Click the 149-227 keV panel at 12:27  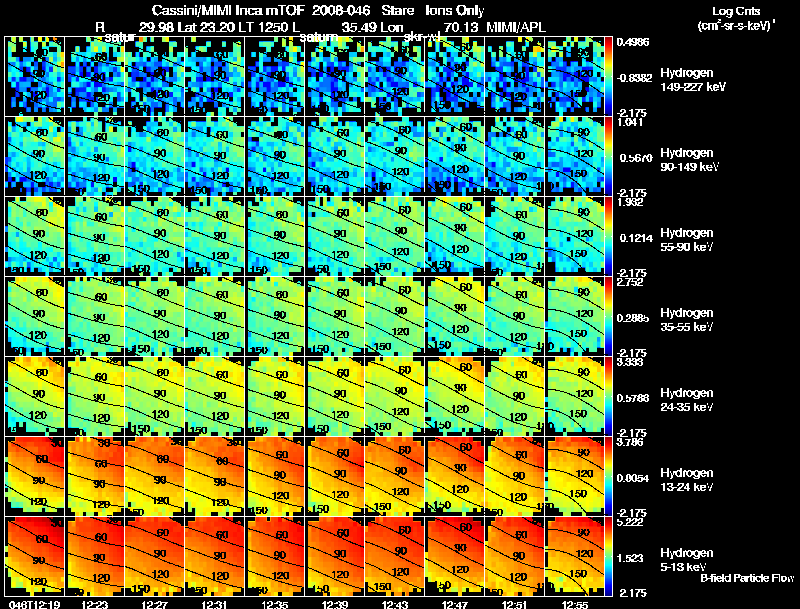[155, 77]
